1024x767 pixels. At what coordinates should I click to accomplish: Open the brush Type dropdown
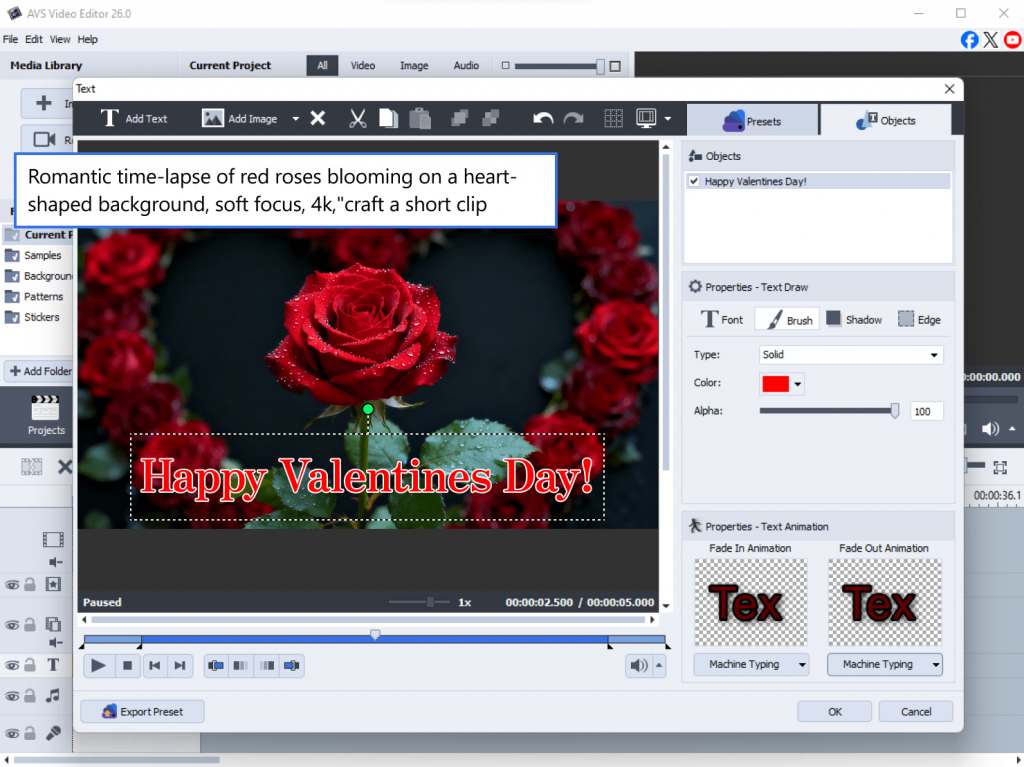850,355
